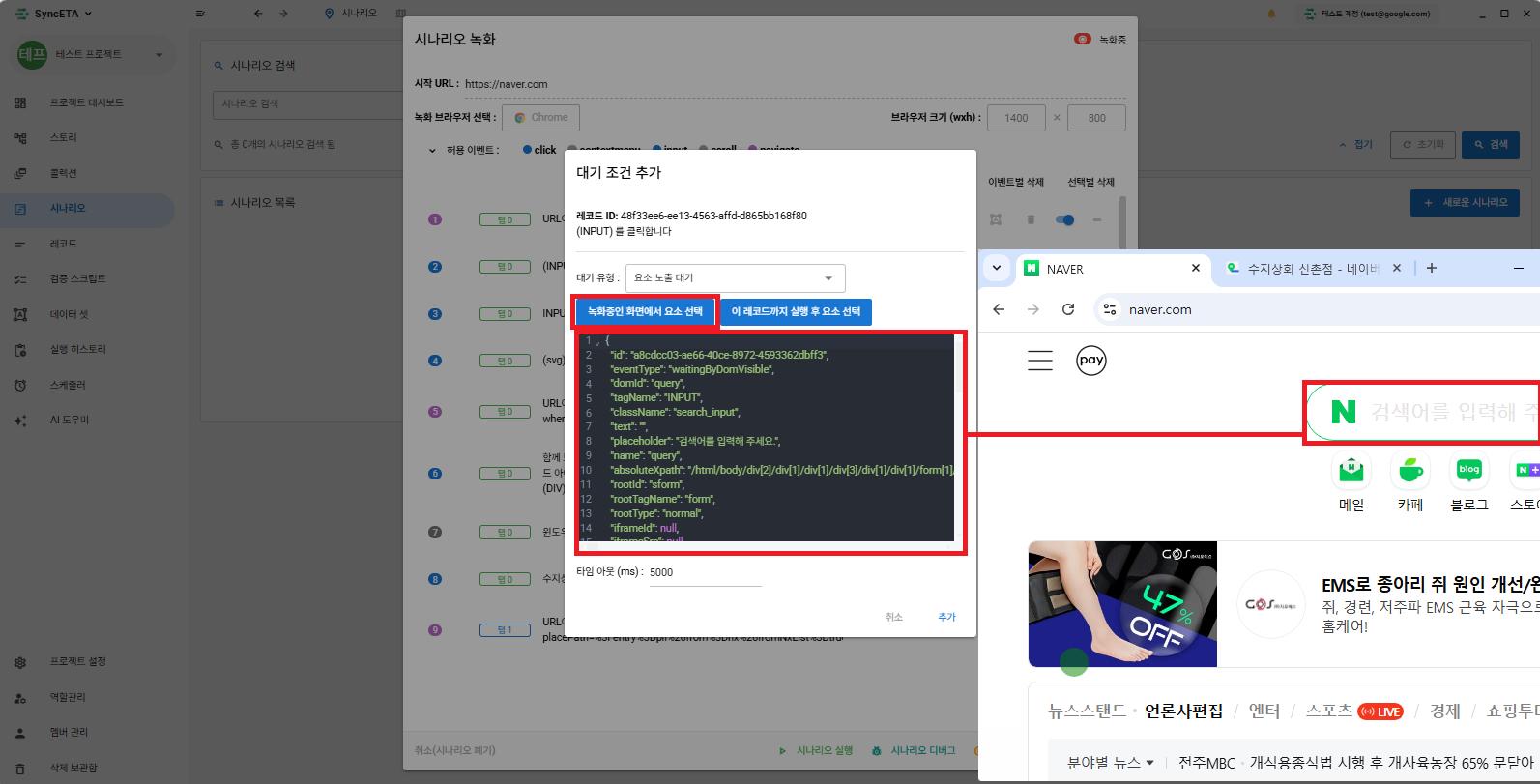1540x784 pixels.
Task: Open the EMS ad thumbnail image
Action: click(1122, 604)
